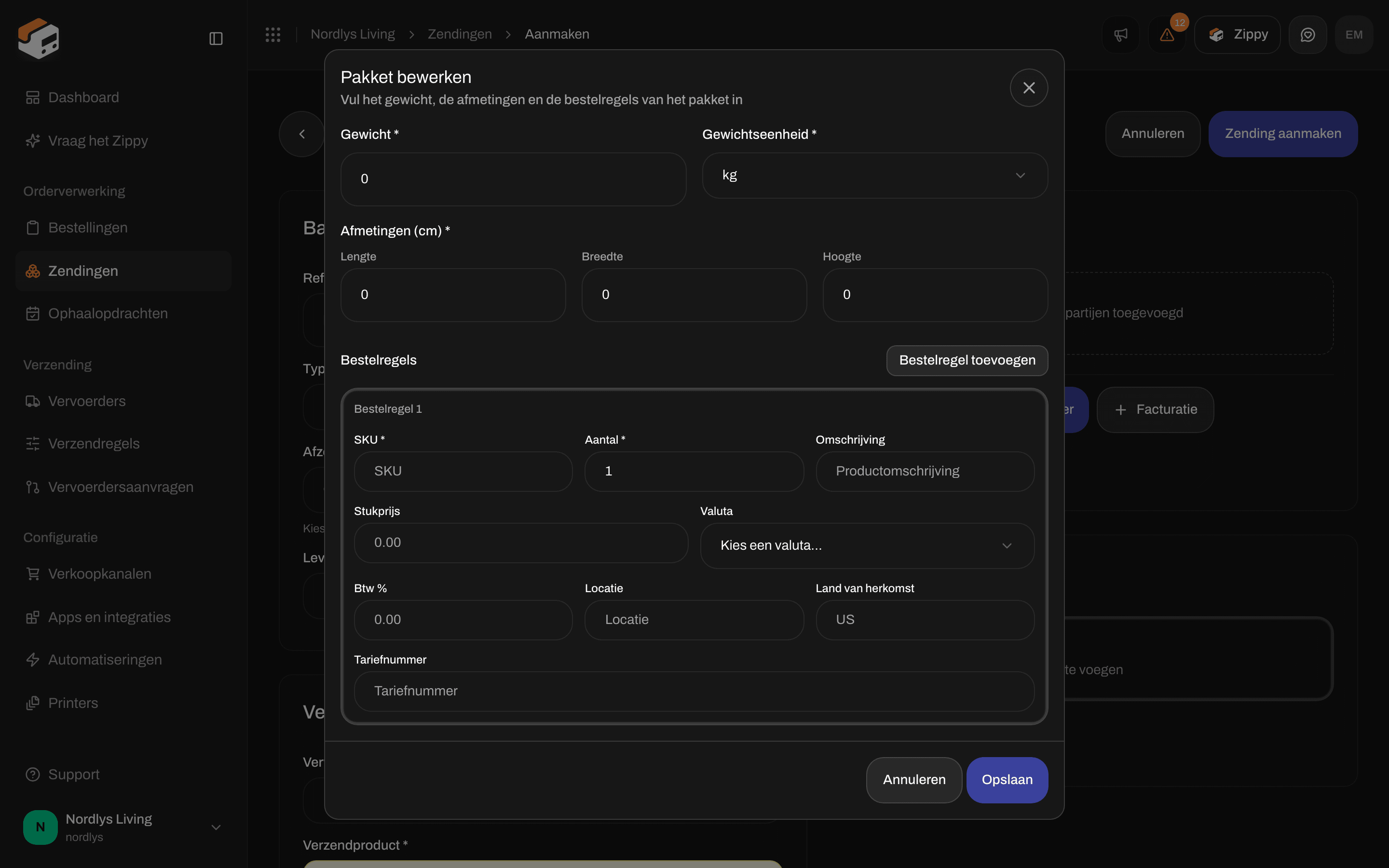Go to Zendingen breadcrumb link
The width and height of the screenshot is (1389, 868).
pos(459,34)
